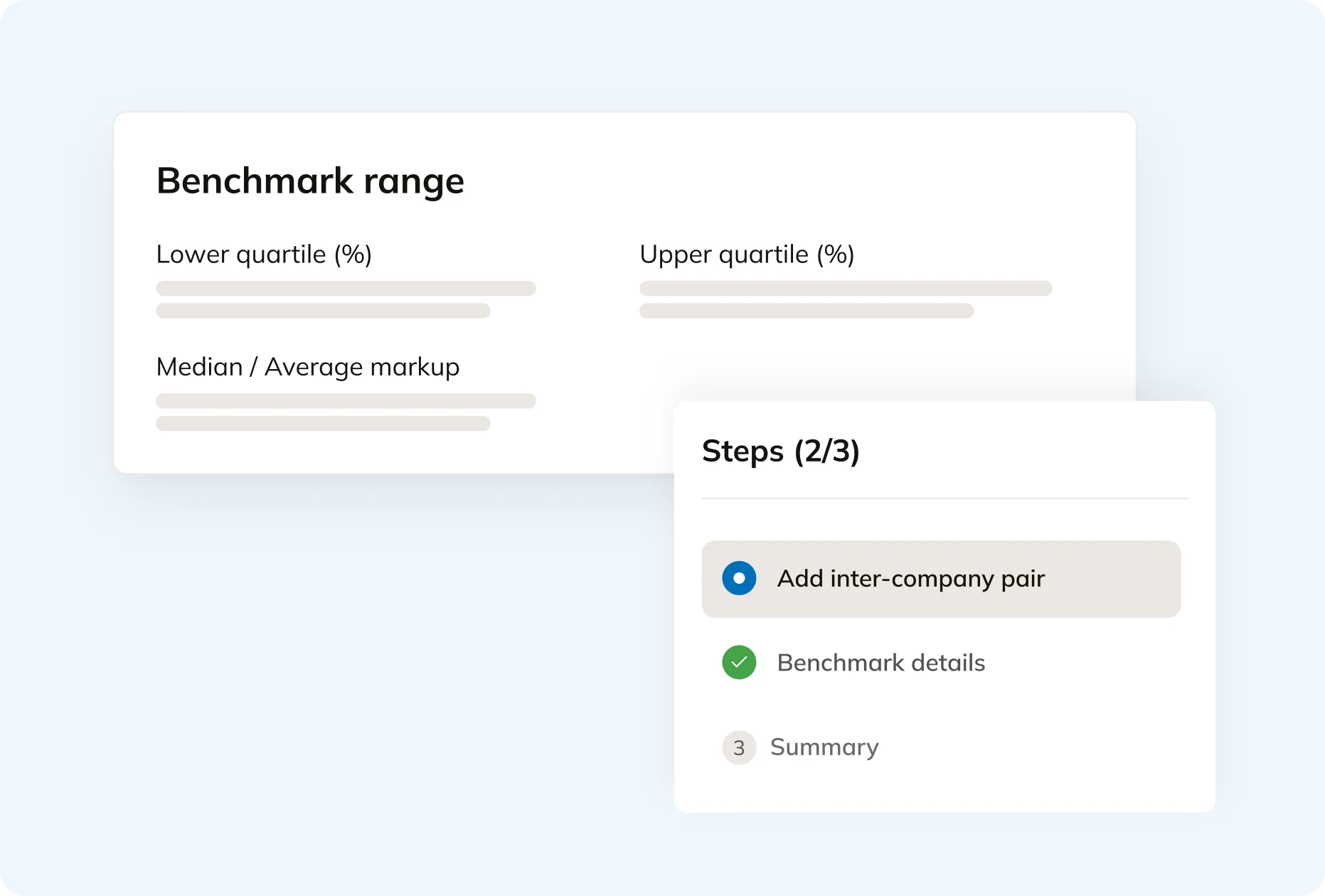Click the Upper quartile (%) label
This screenshot has height=896, width=1325.
[x=747, y=255]
